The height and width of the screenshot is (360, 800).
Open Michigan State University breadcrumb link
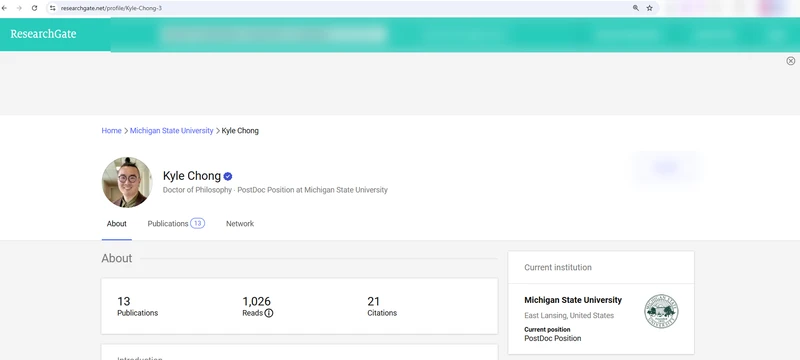[171, 131]
